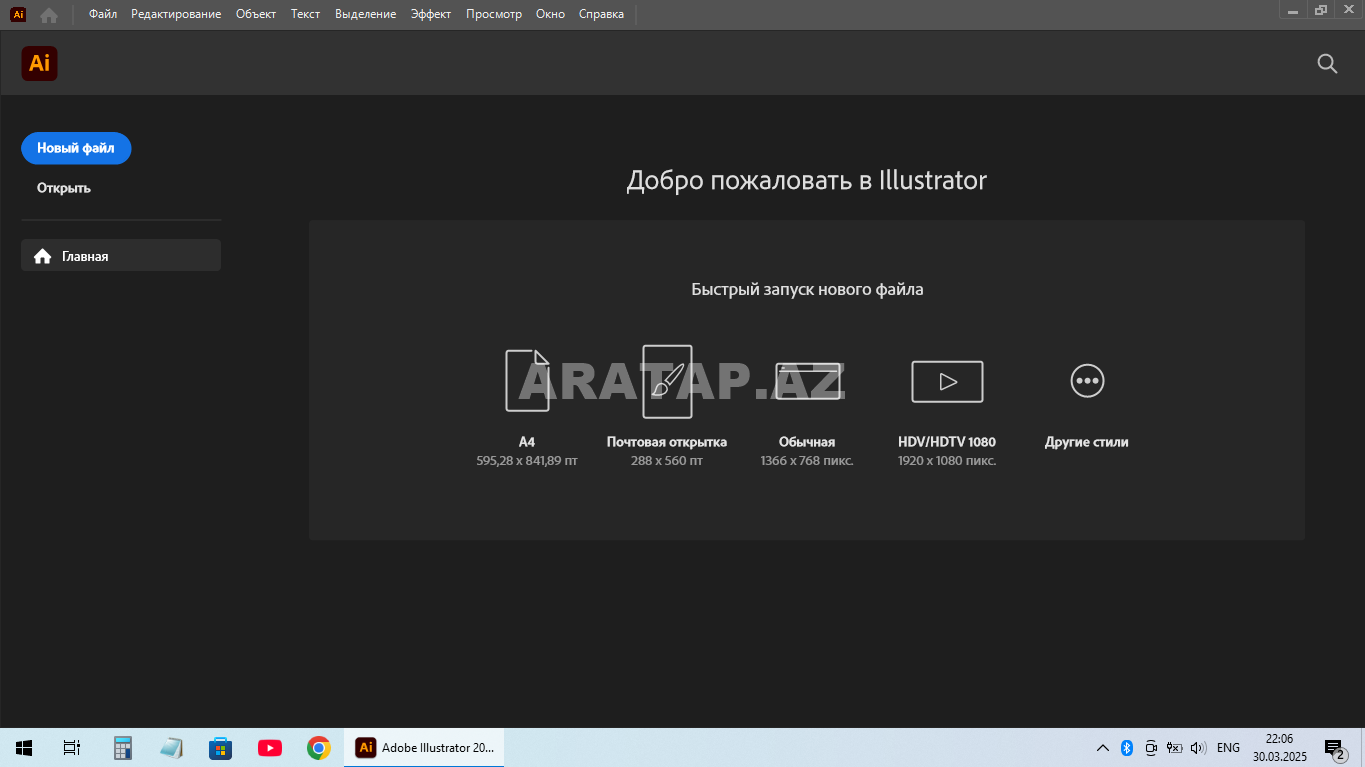Open YouTube taskbar icon
This screenshot has height=767, width=1365.
[x=269, y=748]
